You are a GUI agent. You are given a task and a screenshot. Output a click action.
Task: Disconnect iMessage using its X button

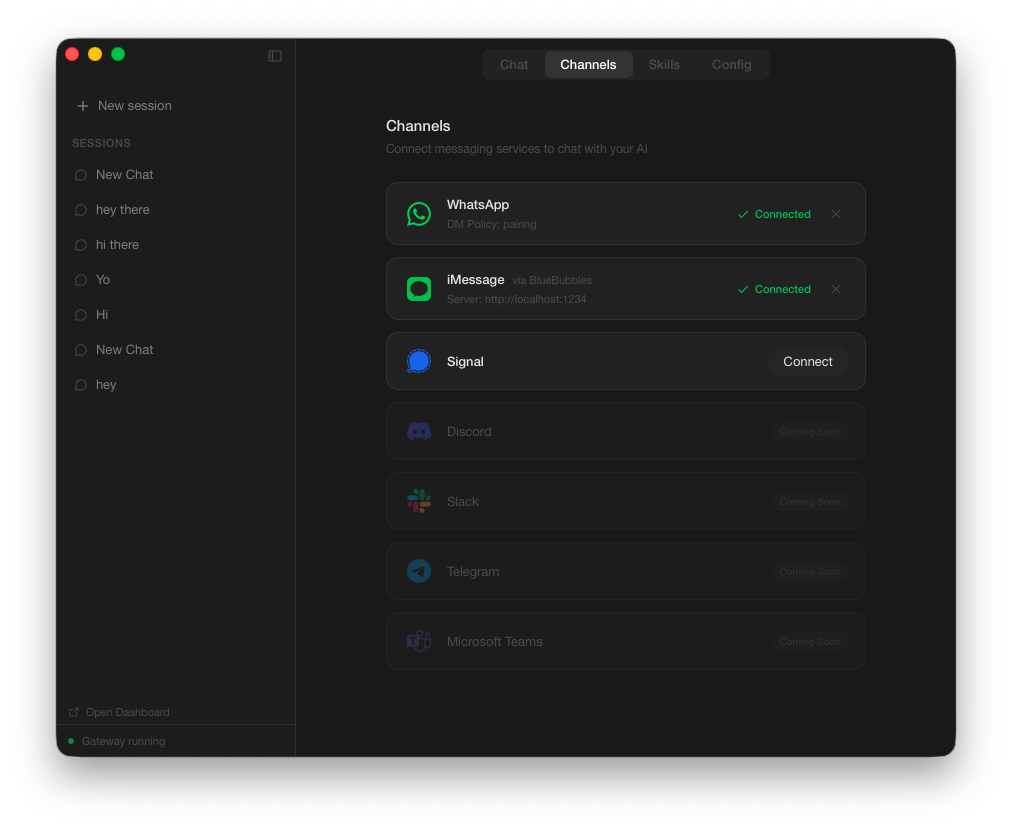coord(836,289)
